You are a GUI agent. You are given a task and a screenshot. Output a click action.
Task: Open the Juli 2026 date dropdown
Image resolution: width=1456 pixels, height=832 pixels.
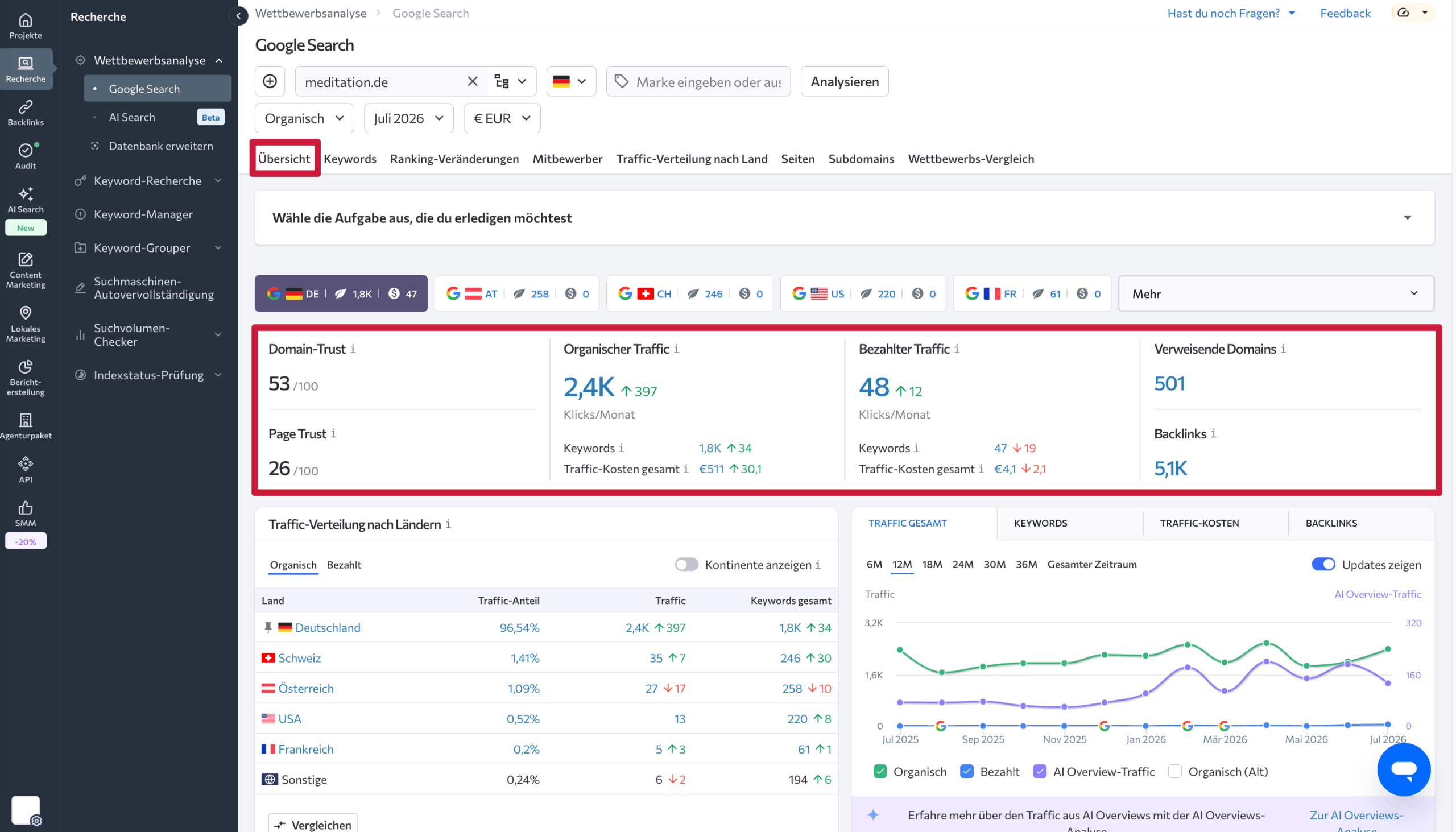[x=409, y=118]
